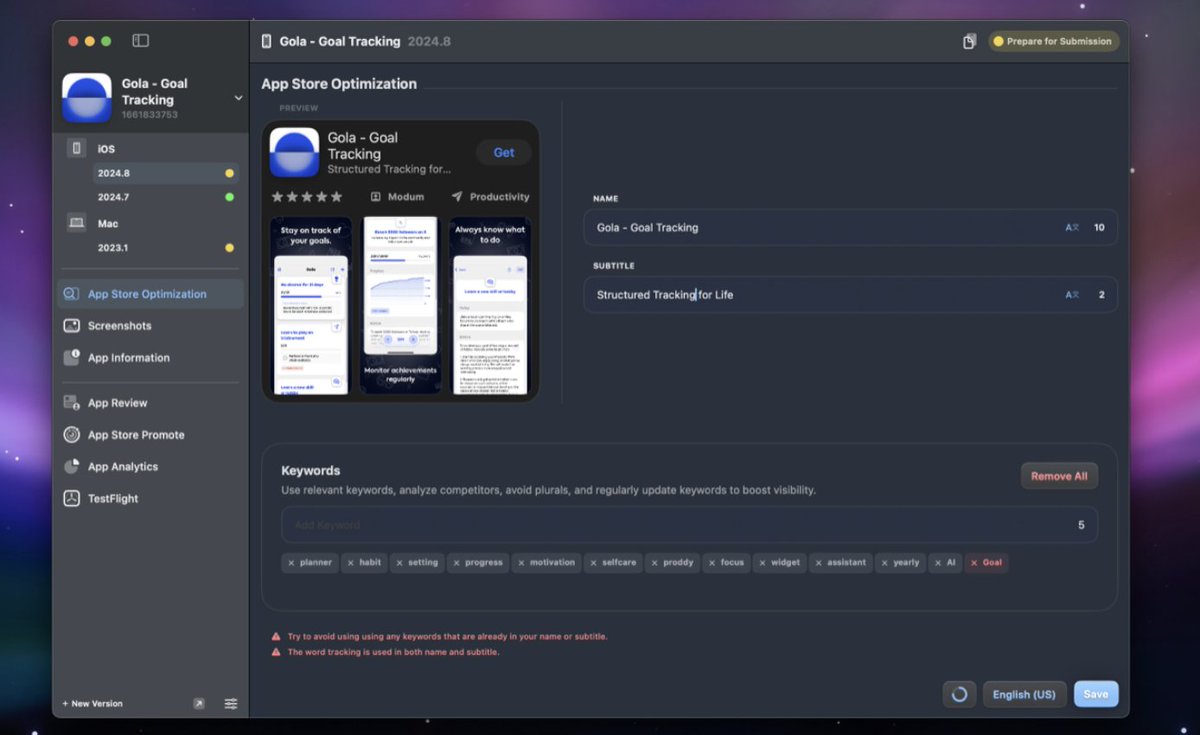Open 'Always know what to do' screenshot
Viewport: 1200px width, 735px height.
(490, 305)
